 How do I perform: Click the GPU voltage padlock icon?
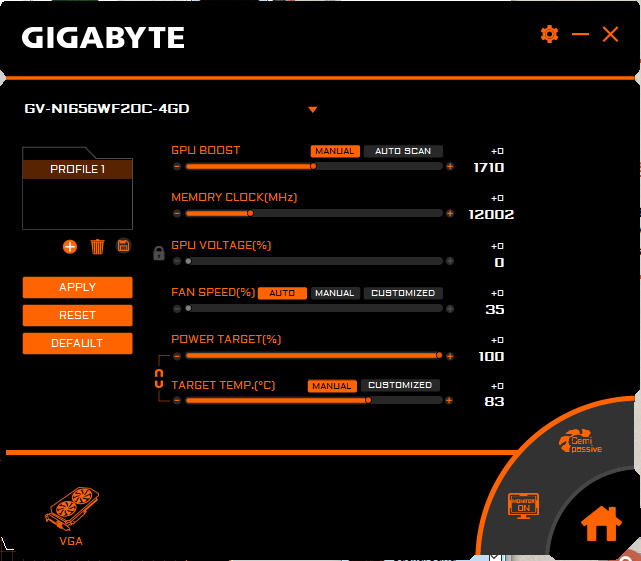pos(158,254)
